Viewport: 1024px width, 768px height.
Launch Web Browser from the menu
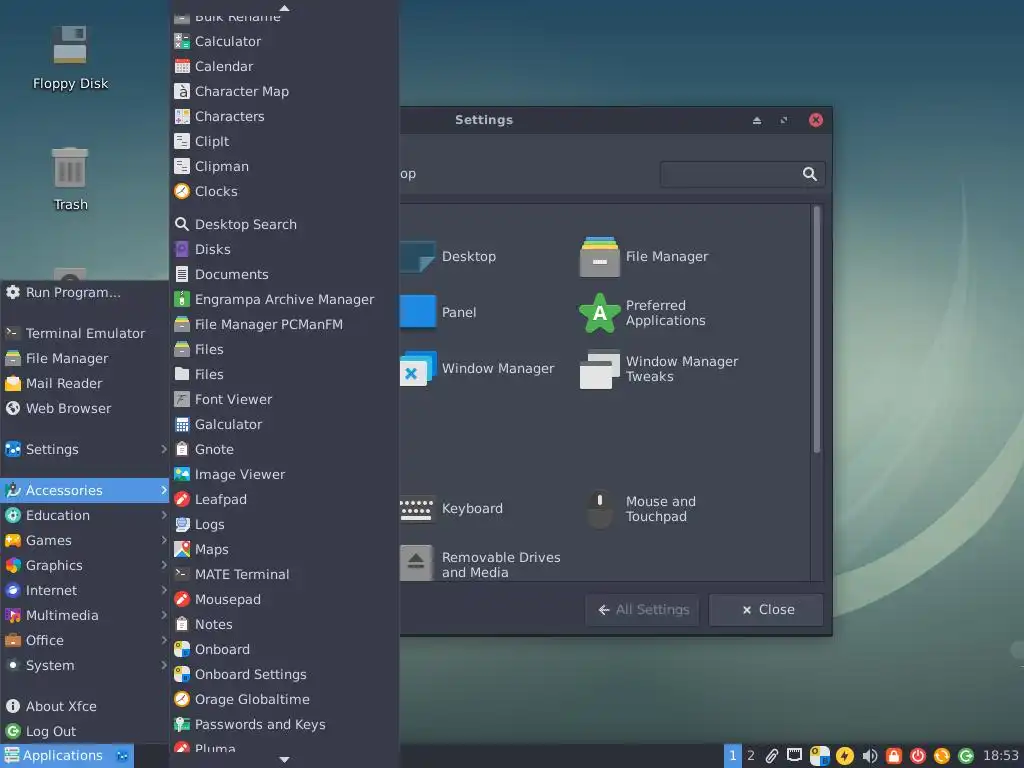click(x=84, y=408)
